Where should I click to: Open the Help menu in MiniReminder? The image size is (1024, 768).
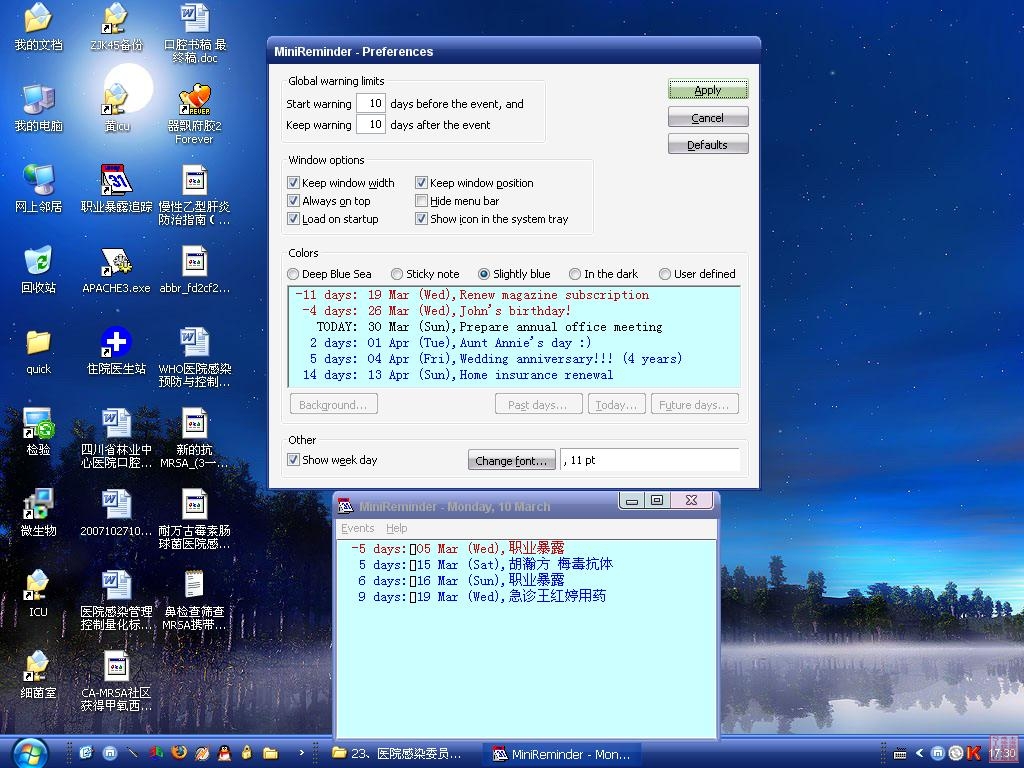(397, 528)
